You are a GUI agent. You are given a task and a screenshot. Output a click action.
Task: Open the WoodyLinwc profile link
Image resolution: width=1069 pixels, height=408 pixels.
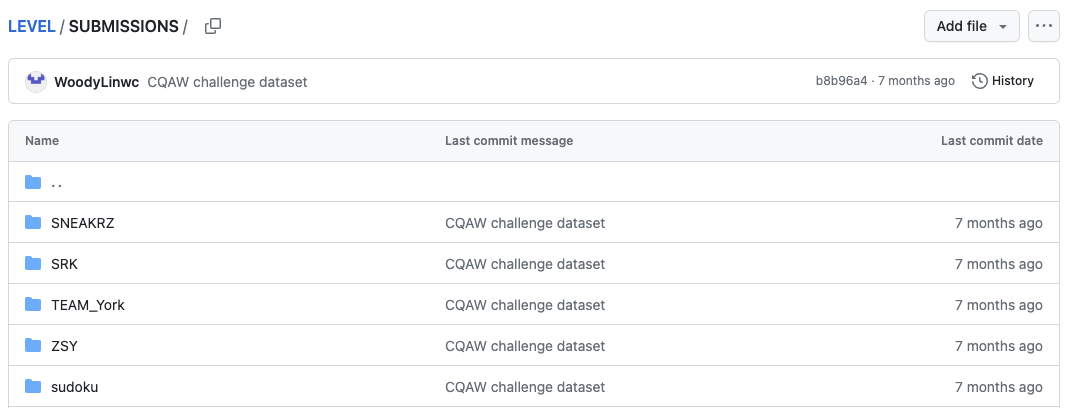pyautogui.click(x=97, y=82)
